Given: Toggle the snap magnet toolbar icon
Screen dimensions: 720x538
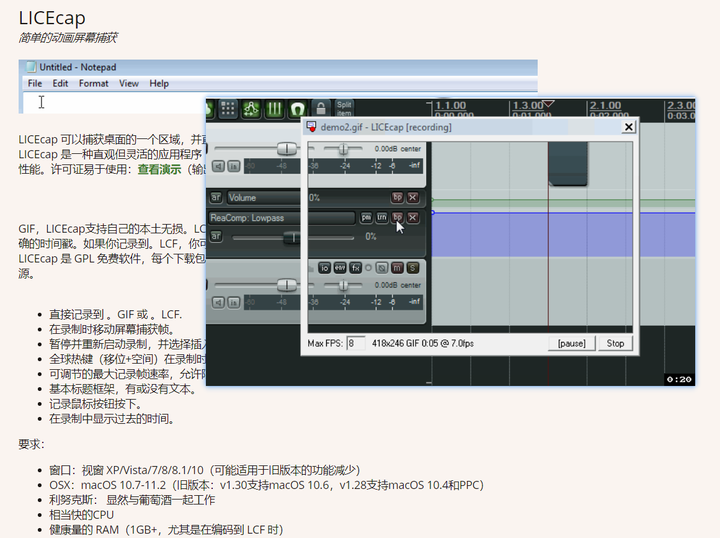Looking at the screenshot, I should [x=298, y=108].
